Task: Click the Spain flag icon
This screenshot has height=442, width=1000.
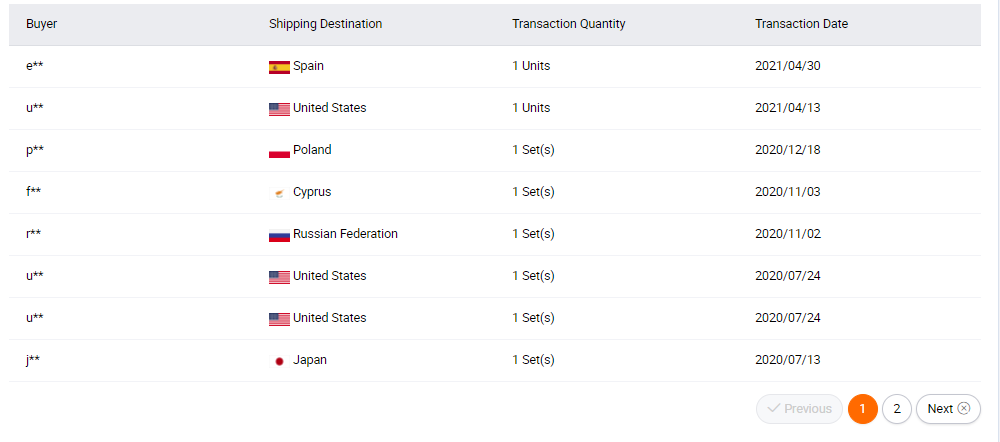Action: [x=279, y=67]
